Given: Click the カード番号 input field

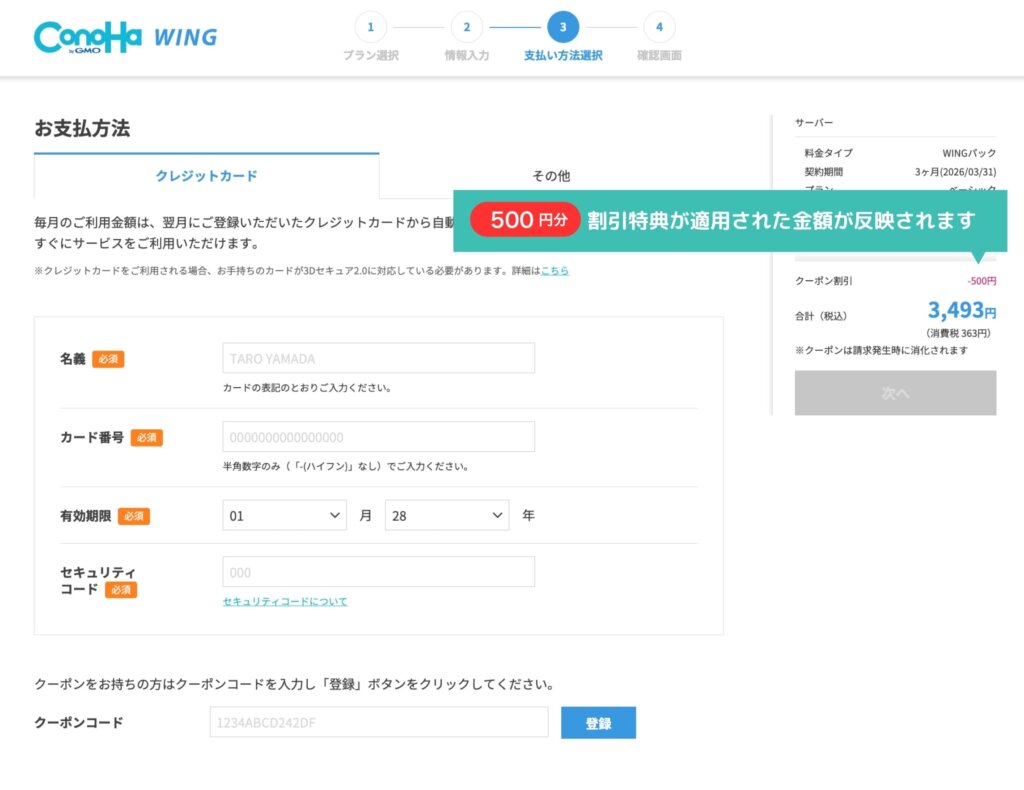Looking at the screenshot, I should click(x=378, y=437).
